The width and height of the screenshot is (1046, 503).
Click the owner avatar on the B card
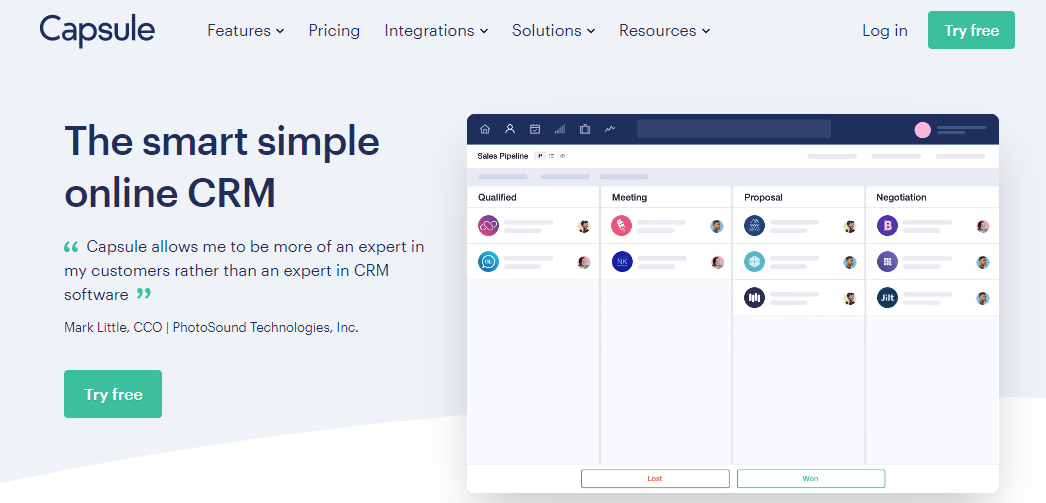point(983,226)
